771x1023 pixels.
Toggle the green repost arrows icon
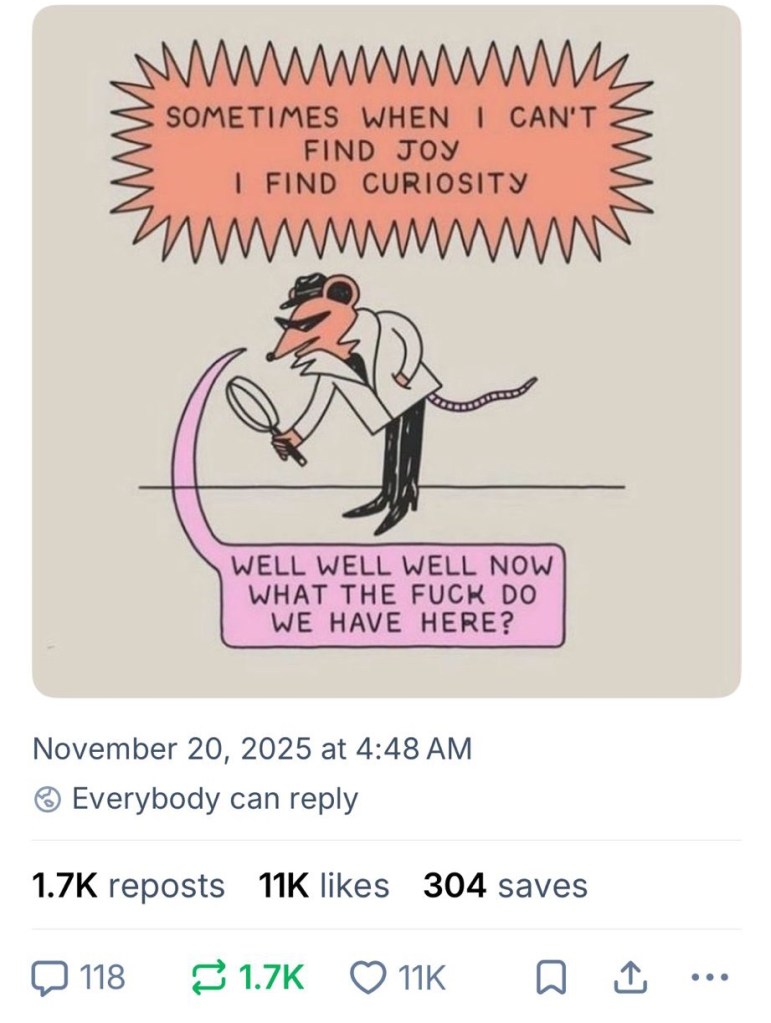207,976
